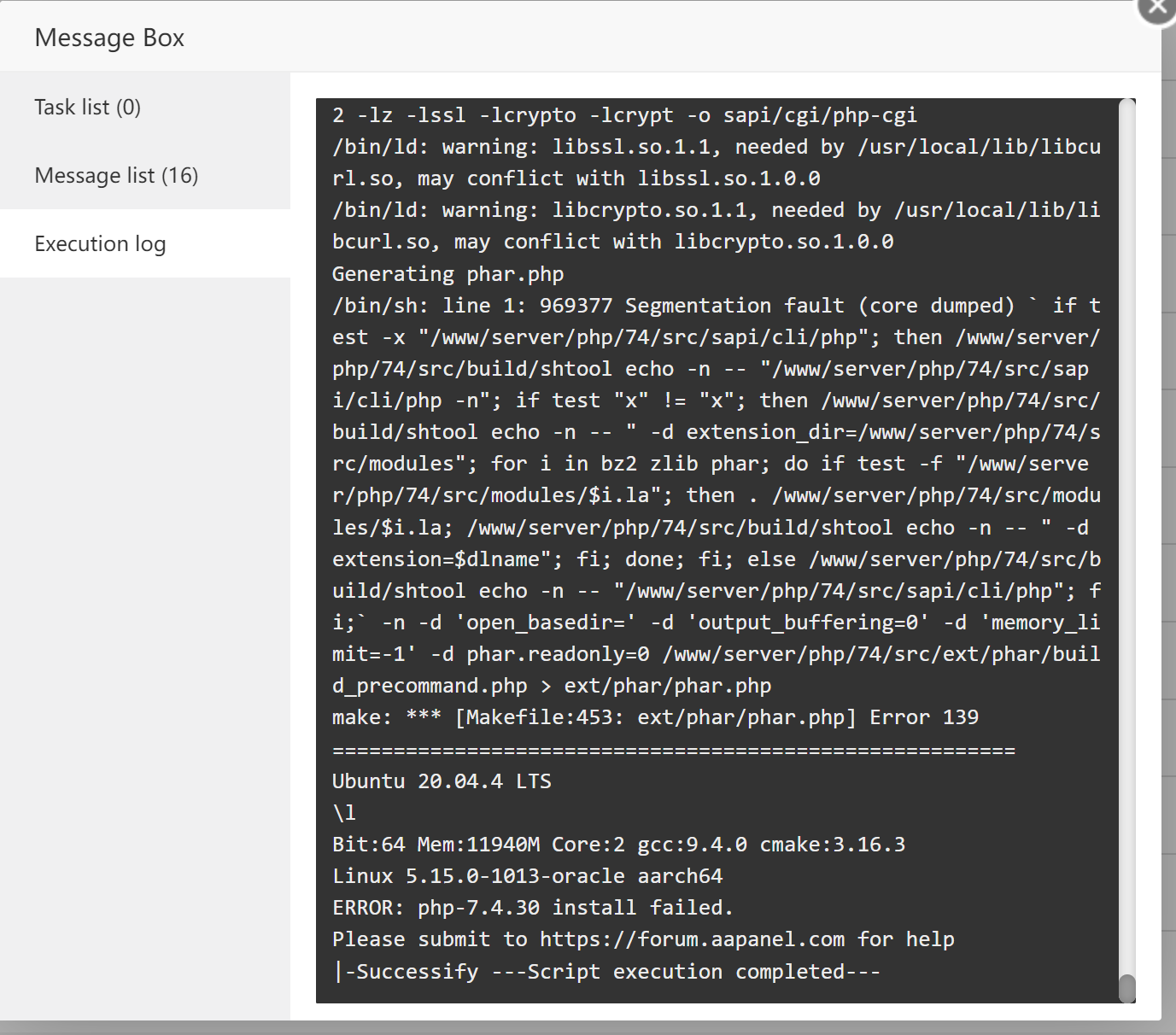Click the make Error 139 log line
The width and height of the screenshot is (1176, 1035).
pos(654,717)
